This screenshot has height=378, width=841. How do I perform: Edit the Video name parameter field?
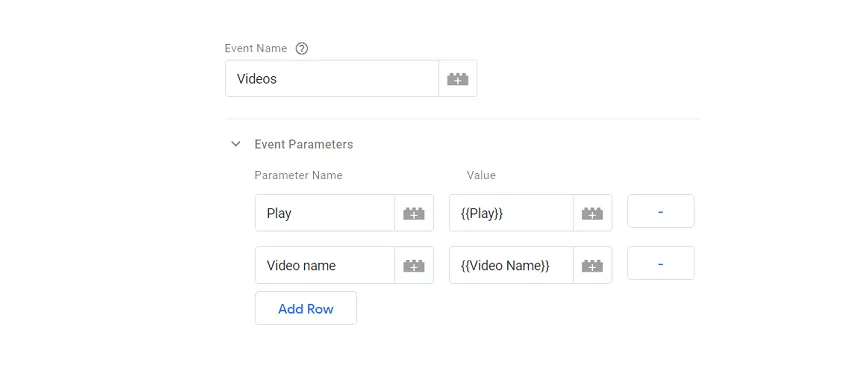click(x=325, y=265)
